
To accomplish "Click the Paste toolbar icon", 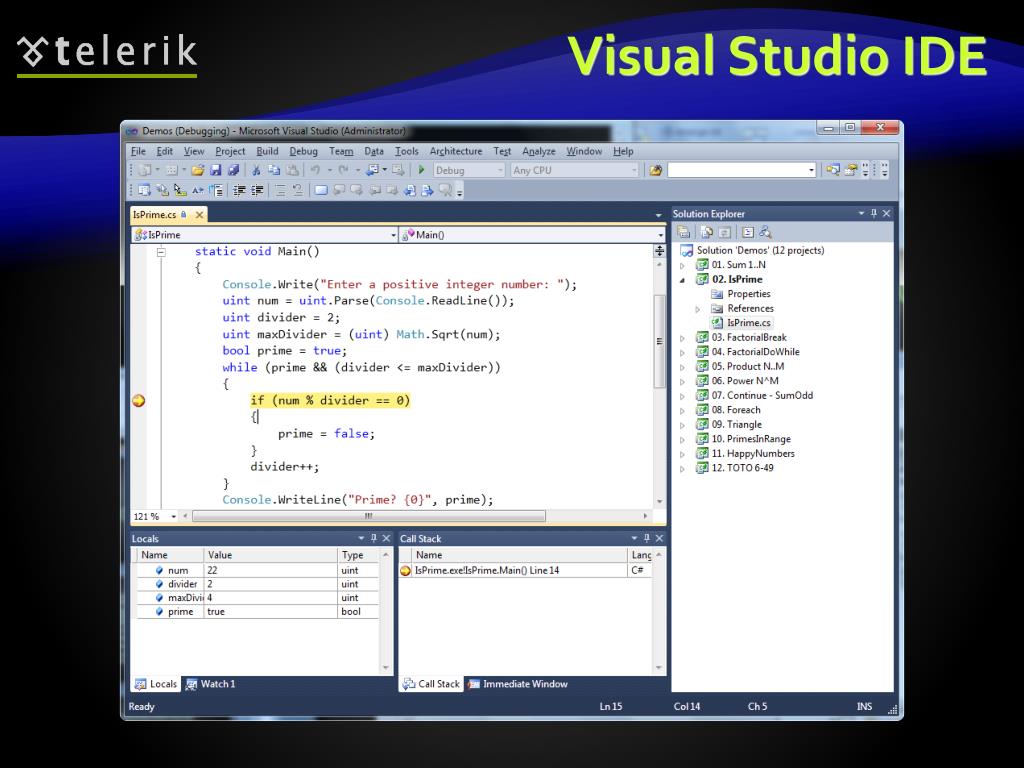I will click(293, 170).
